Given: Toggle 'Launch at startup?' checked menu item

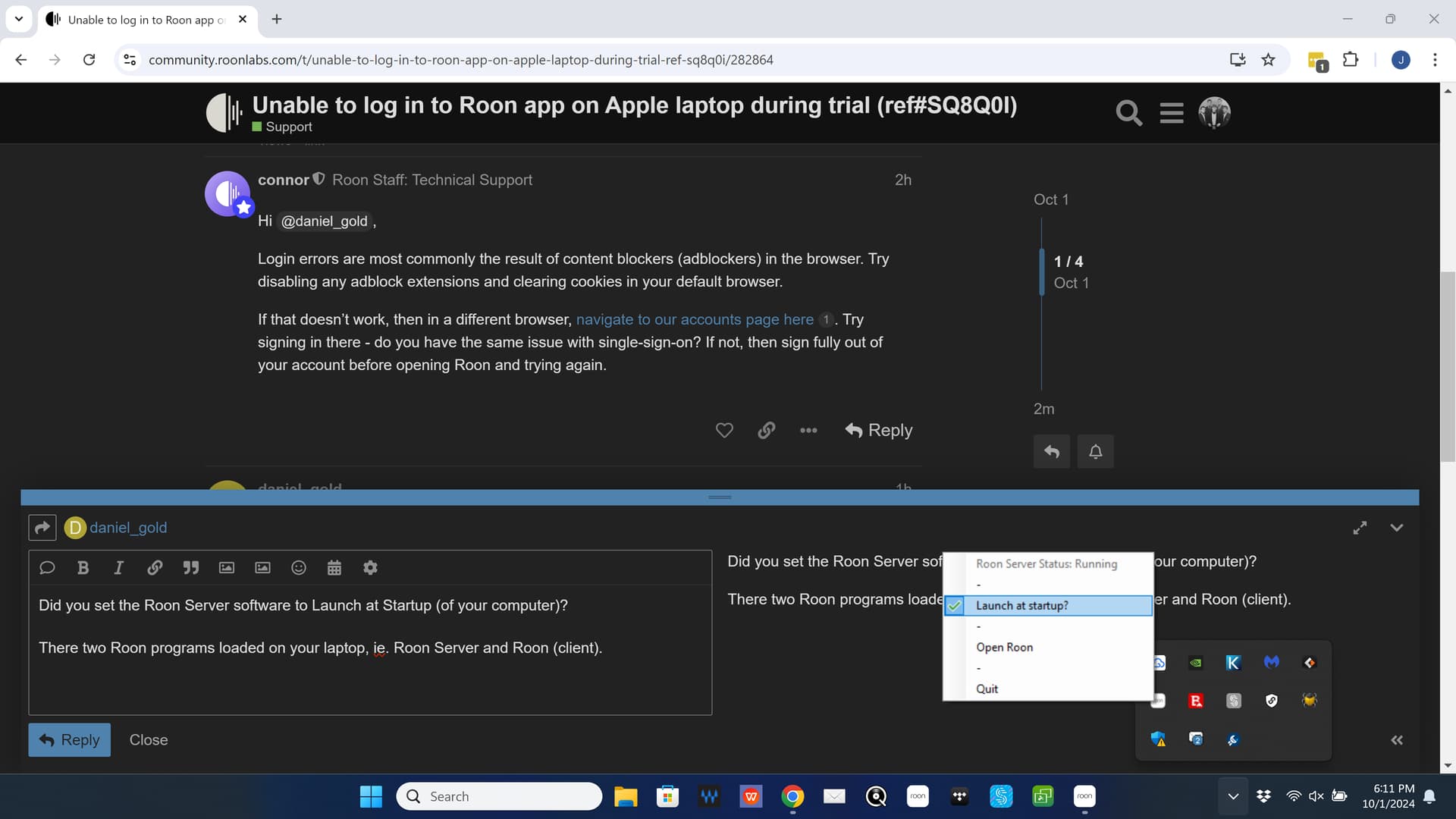Looking at the screenshot, I should point(1048,605).
